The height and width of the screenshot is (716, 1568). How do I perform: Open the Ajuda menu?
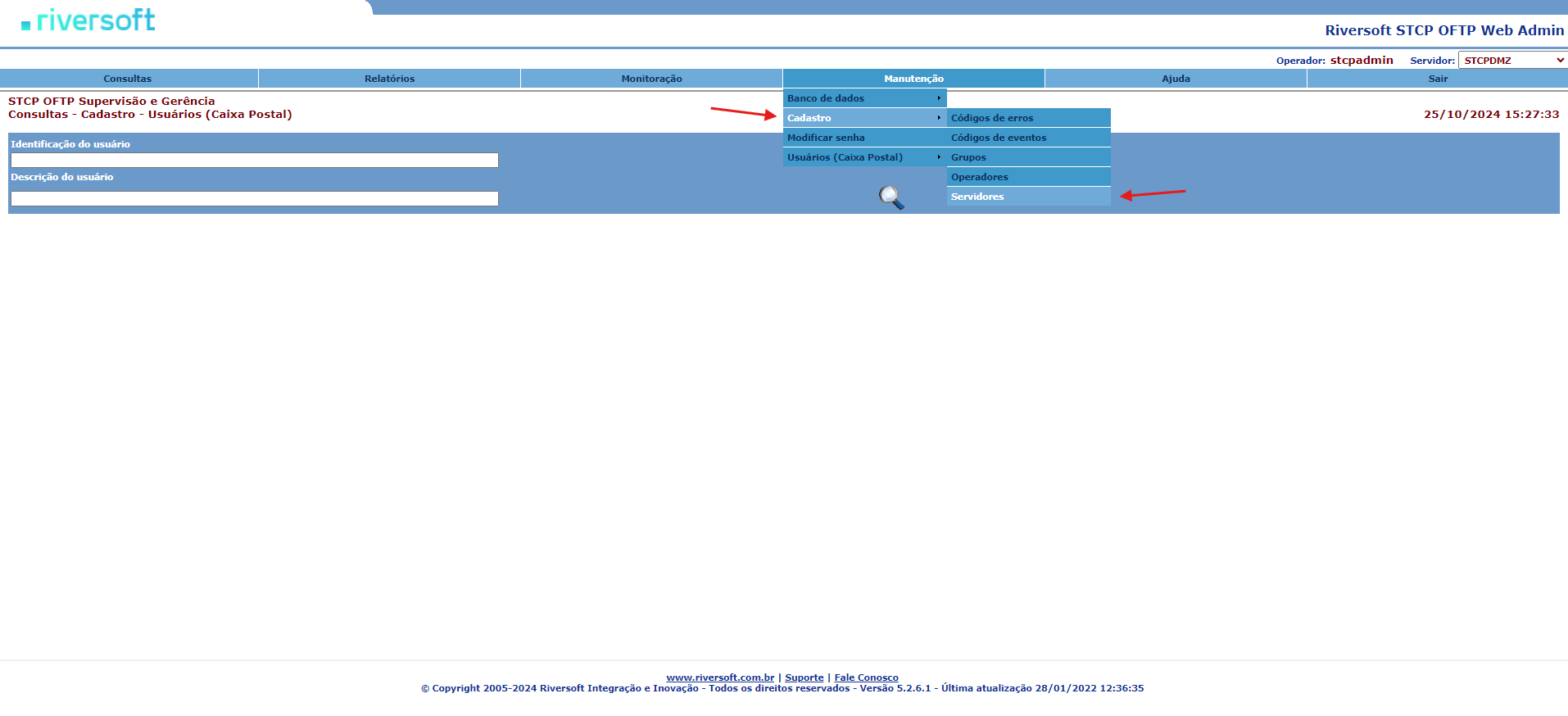1176,79
